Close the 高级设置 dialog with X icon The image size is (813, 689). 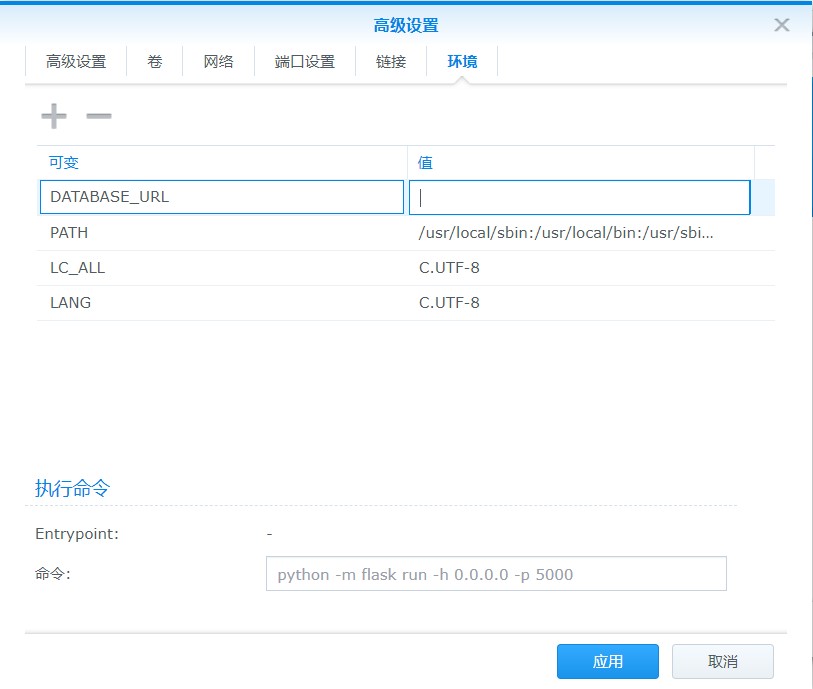pyautogui.click(x=781, y=25)
